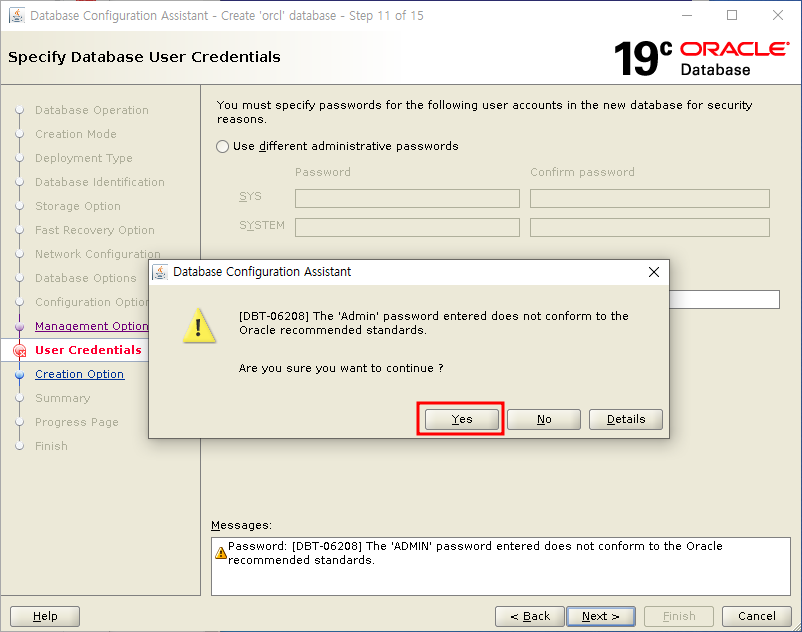Image resolution: width=802 pixels, height=632 pixels.
Task: Cancel the database creation wizard
Action: point(756,616)
